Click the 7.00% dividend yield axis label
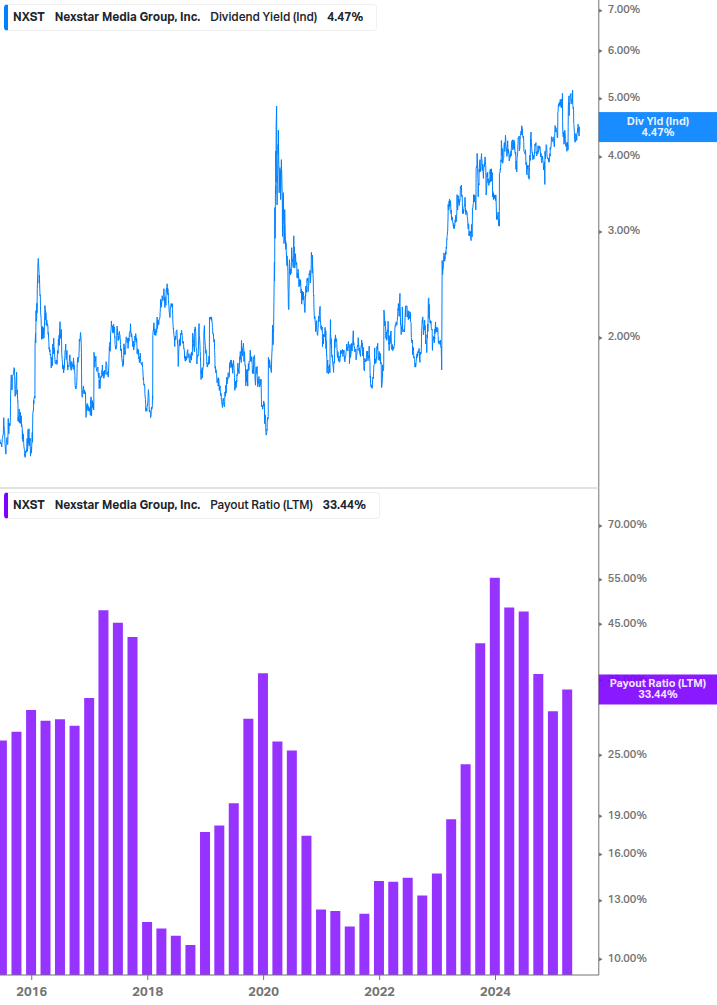The width and height of the screenshot is (717, 1005). coord(623,10)
